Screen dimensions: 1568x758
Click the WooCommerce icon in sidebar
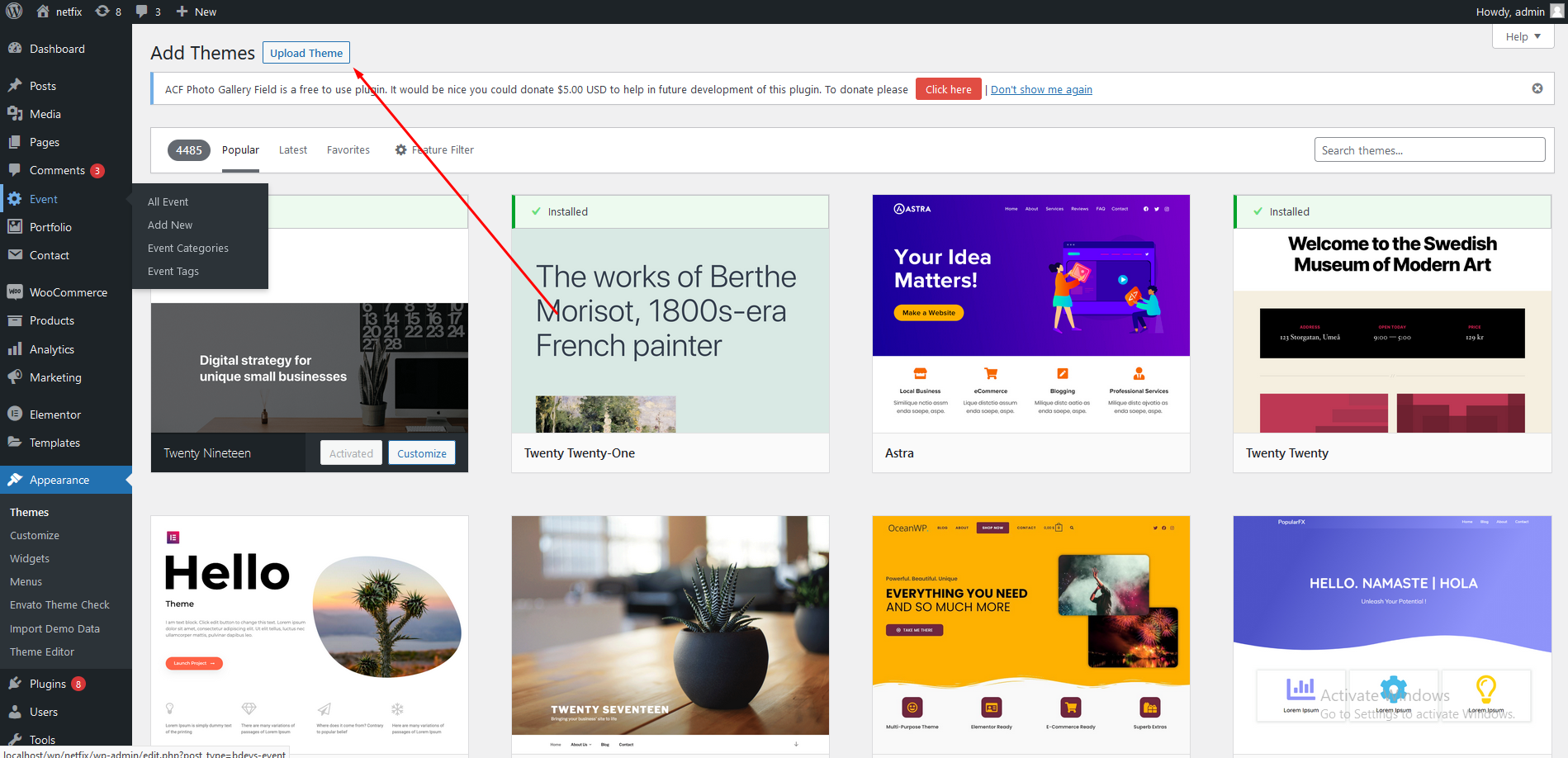pos(15,292)
